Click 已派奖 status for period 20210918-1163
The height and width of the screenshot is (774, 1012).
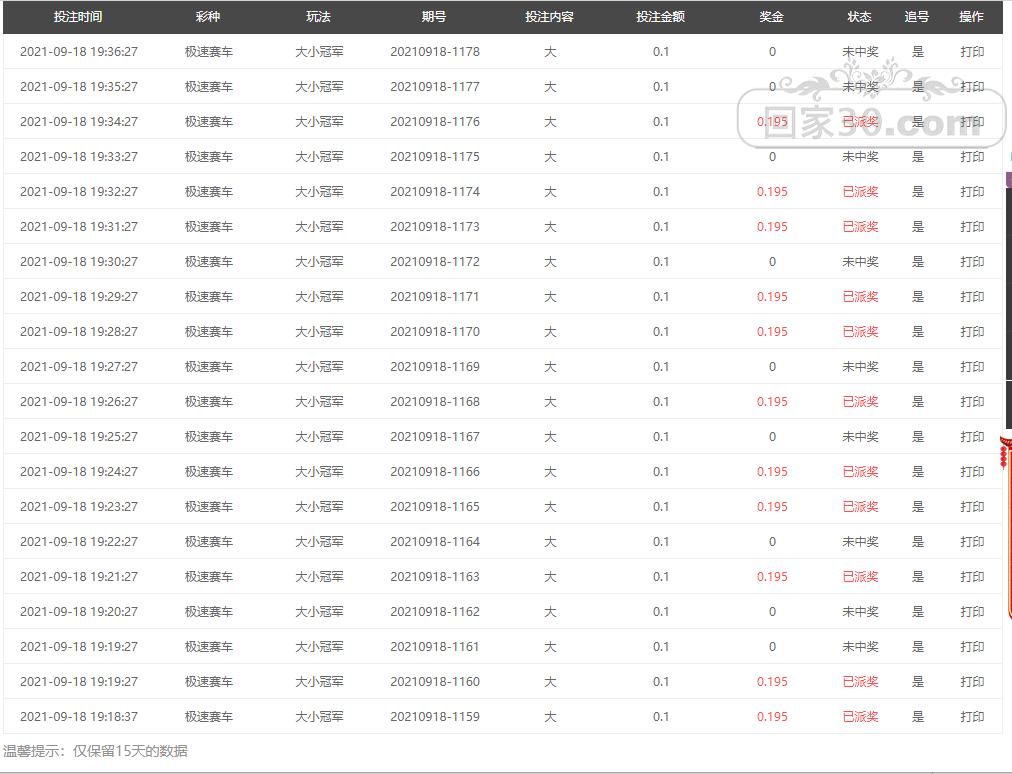(860, 576)
